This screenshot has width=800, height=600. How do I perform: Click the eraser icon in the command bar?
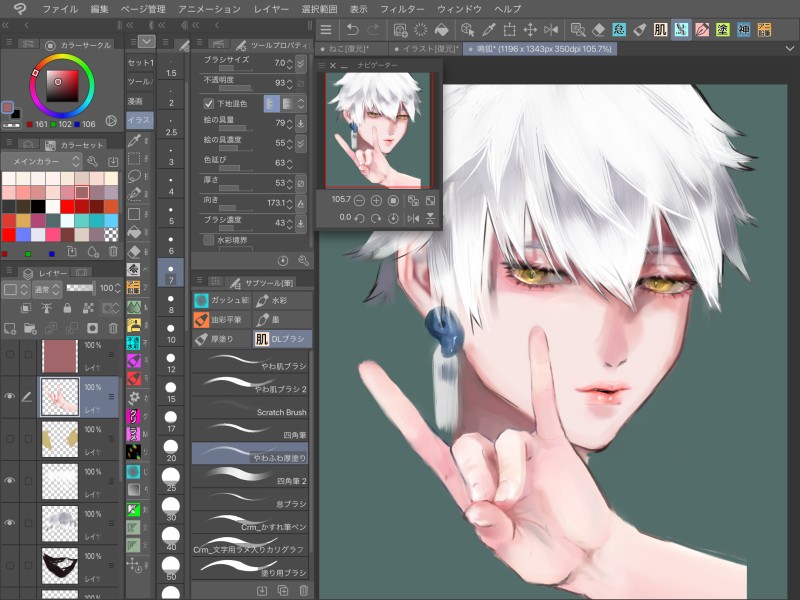(x=598, y=30)
